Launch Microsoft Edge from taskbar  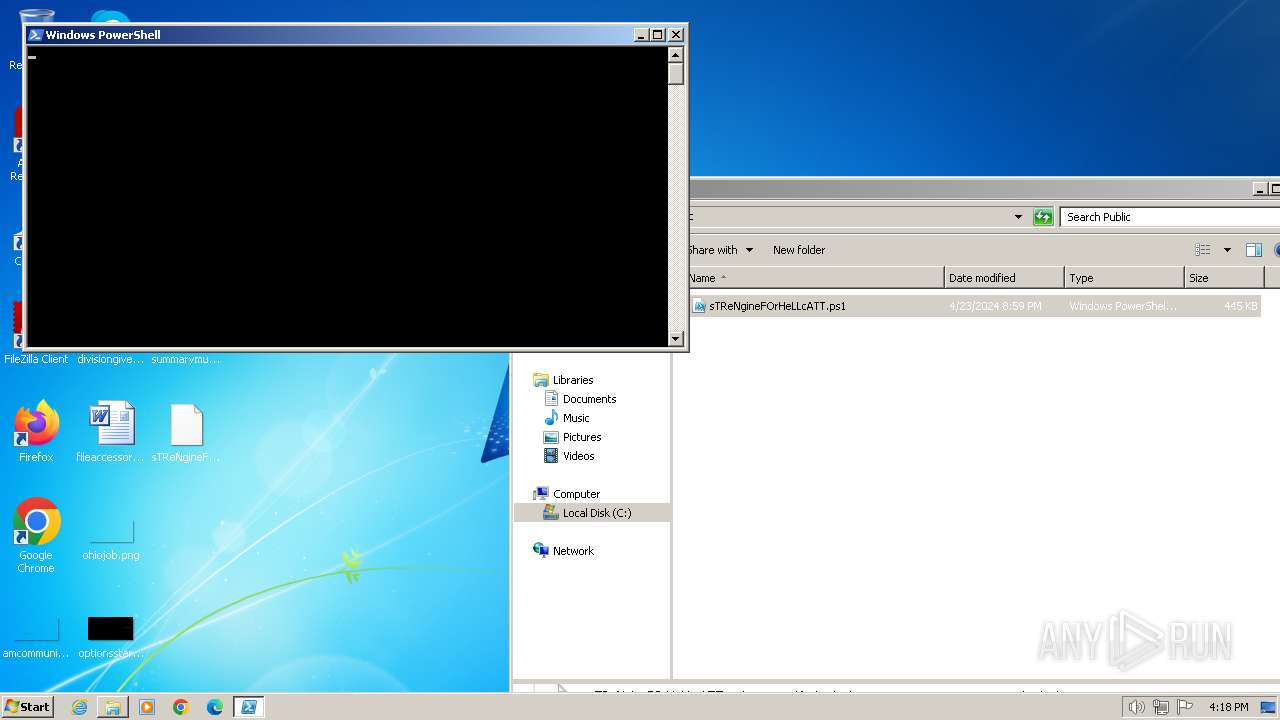(215, 707)
